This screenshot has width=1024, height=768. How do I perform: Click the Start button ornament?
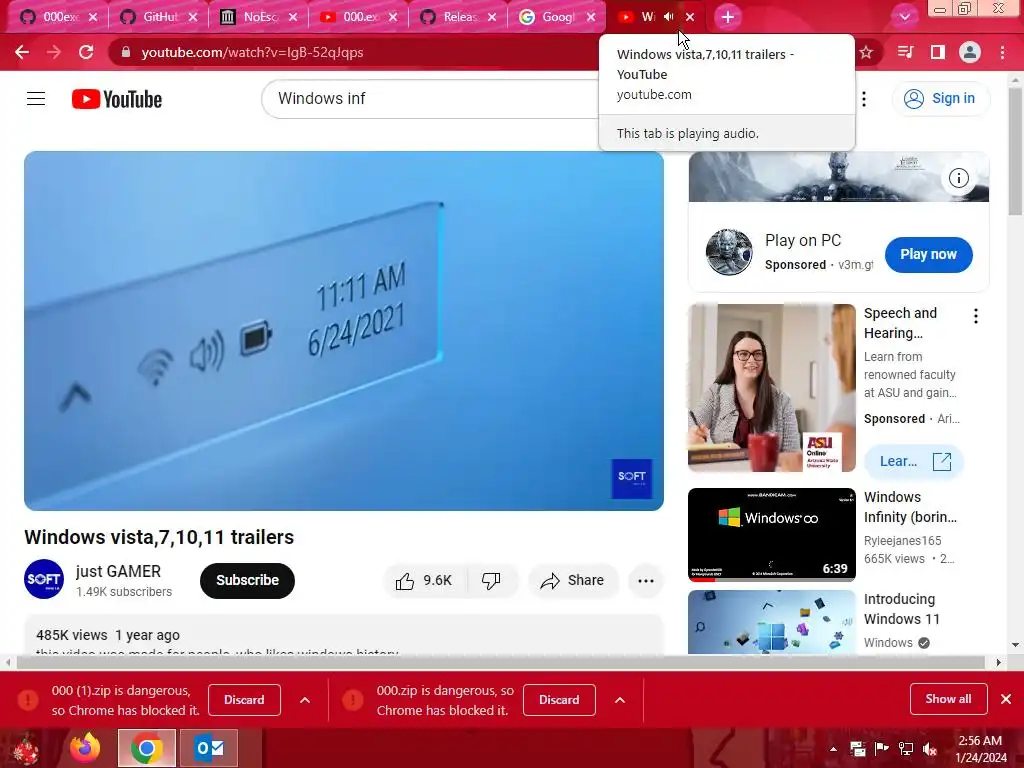[26, 748]
